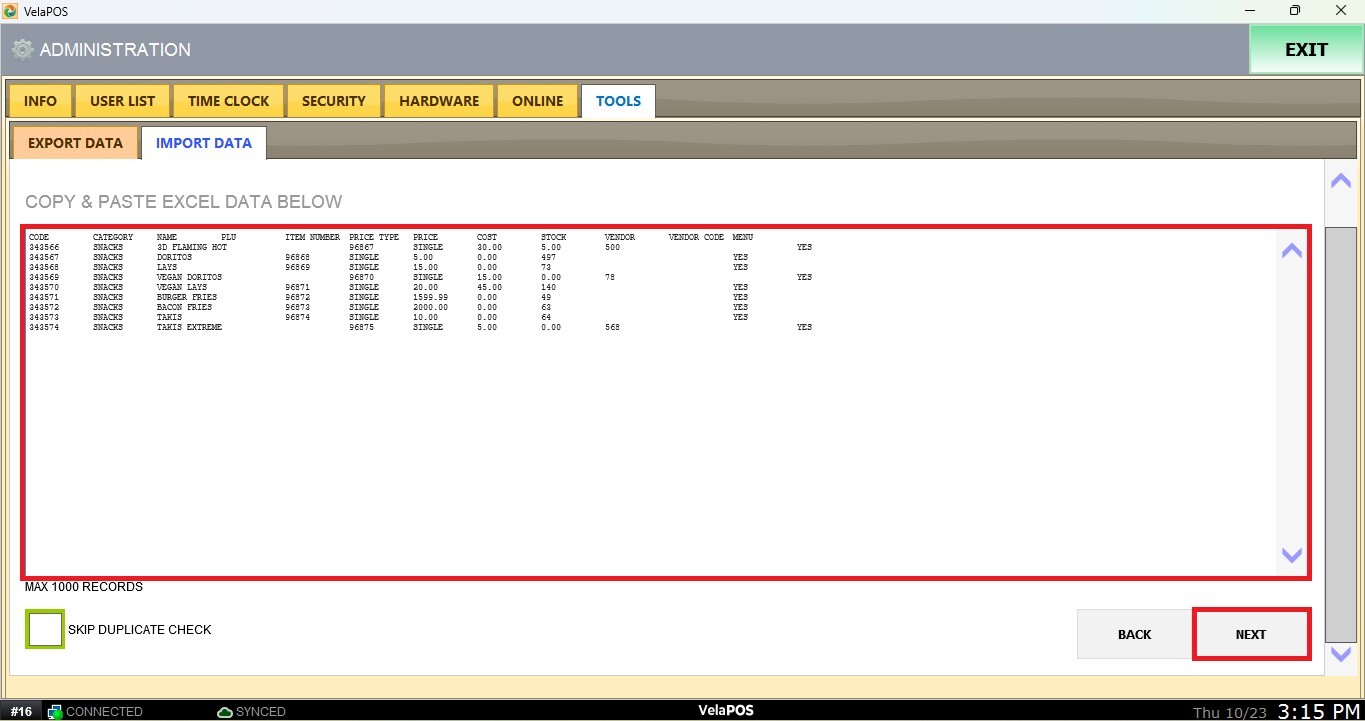Click the page scroll-up chevron at top right
This screenshot has height=721, width=1365.
[x=1340, y=181]
